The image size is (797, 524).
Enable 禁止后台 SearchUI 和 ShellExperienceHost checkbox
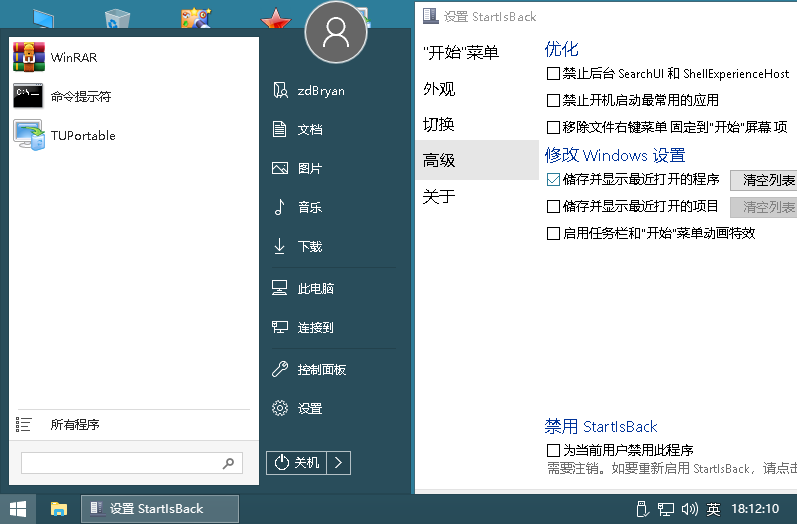click(x=553, y=74)
